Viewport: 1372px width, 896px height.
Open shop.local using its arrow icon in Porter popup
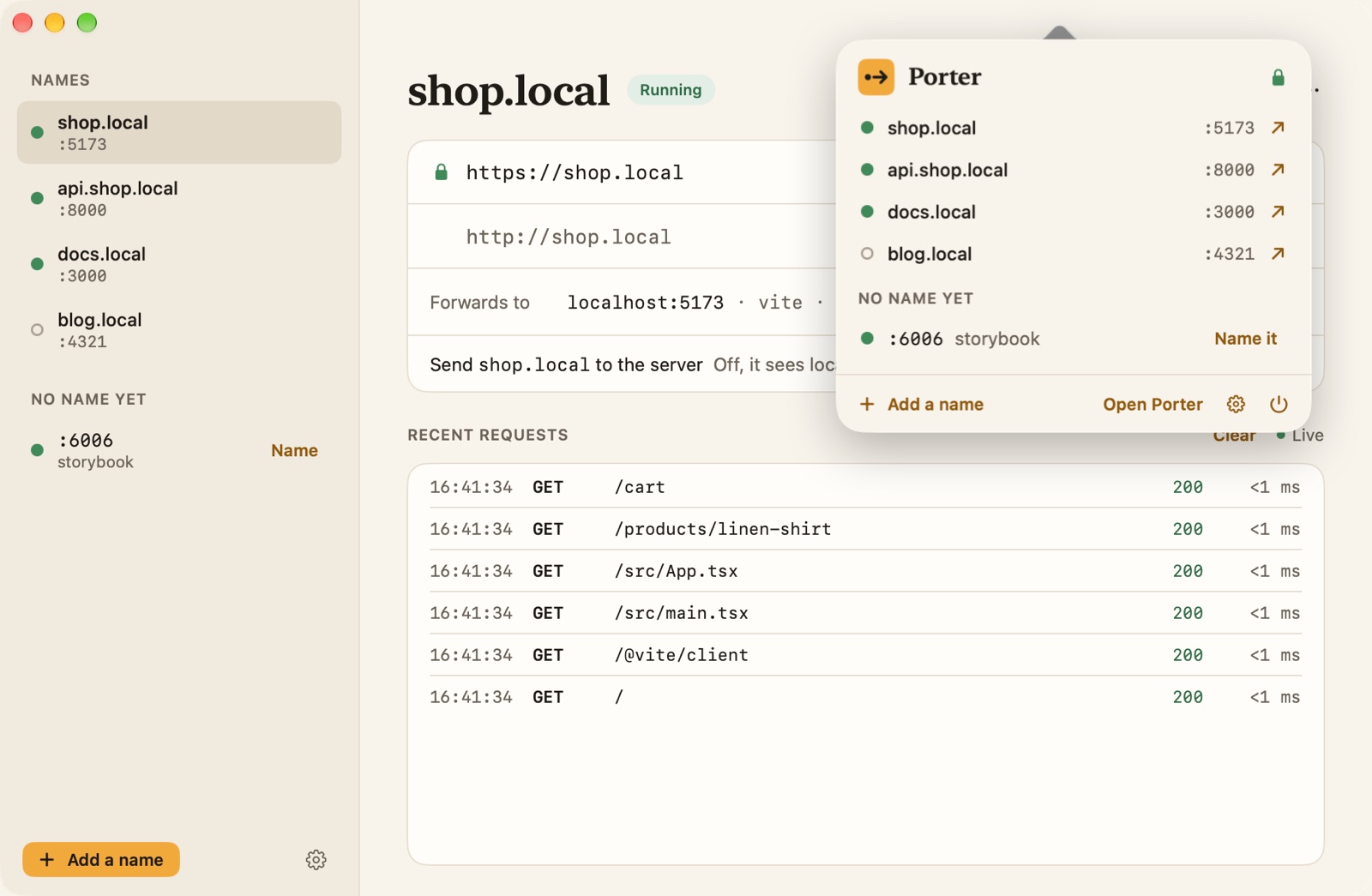tap(1278, 128)
